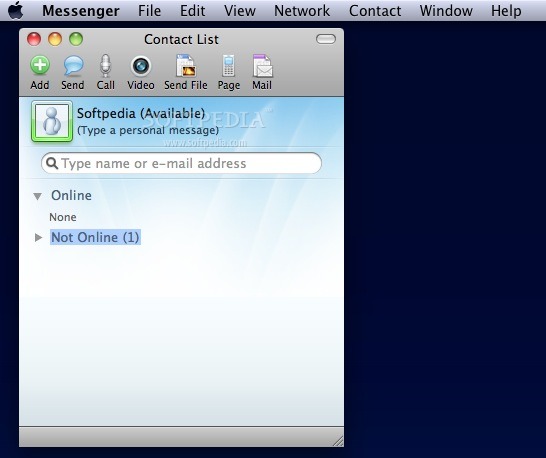This screenshot has height=458, width=546.
Task: Zoom the Contact List with green button
Action: point(76,39)
